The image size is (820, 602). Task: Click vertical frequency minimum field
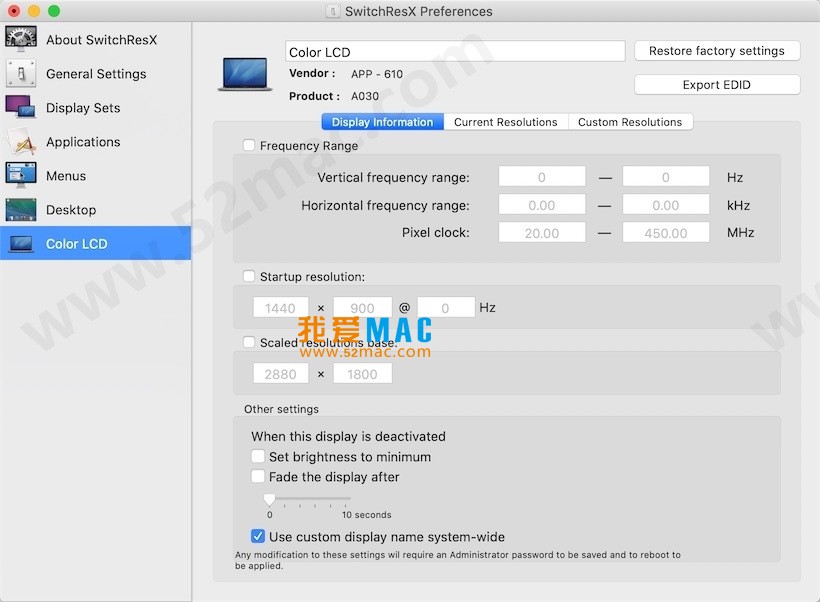[542, 177]
